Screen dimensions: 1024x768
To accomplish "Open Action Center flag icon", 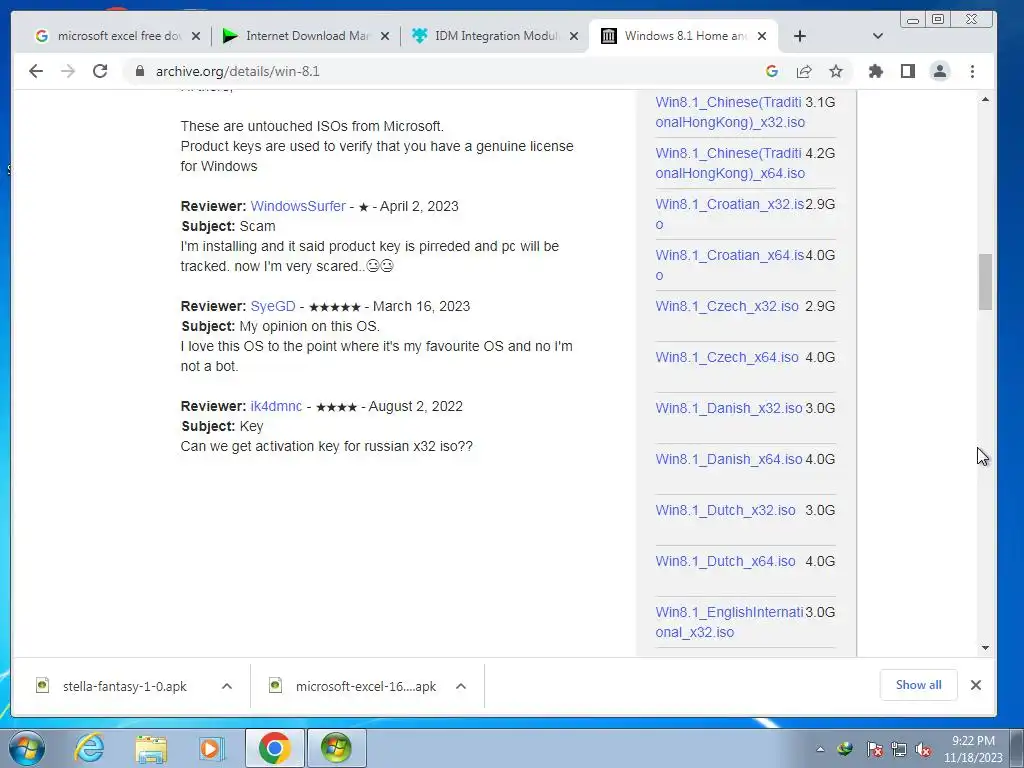I will 874,749.
